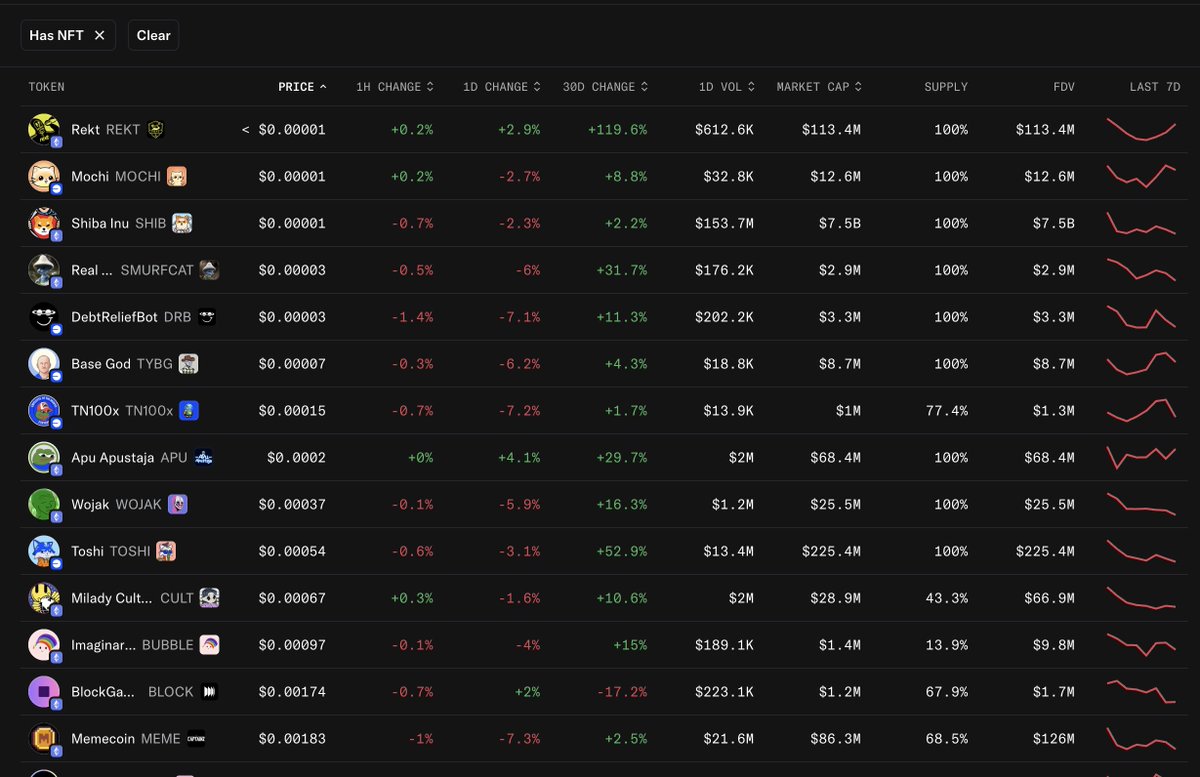Click the NFT badge next to BUBBLE

[x=209, y=645]
